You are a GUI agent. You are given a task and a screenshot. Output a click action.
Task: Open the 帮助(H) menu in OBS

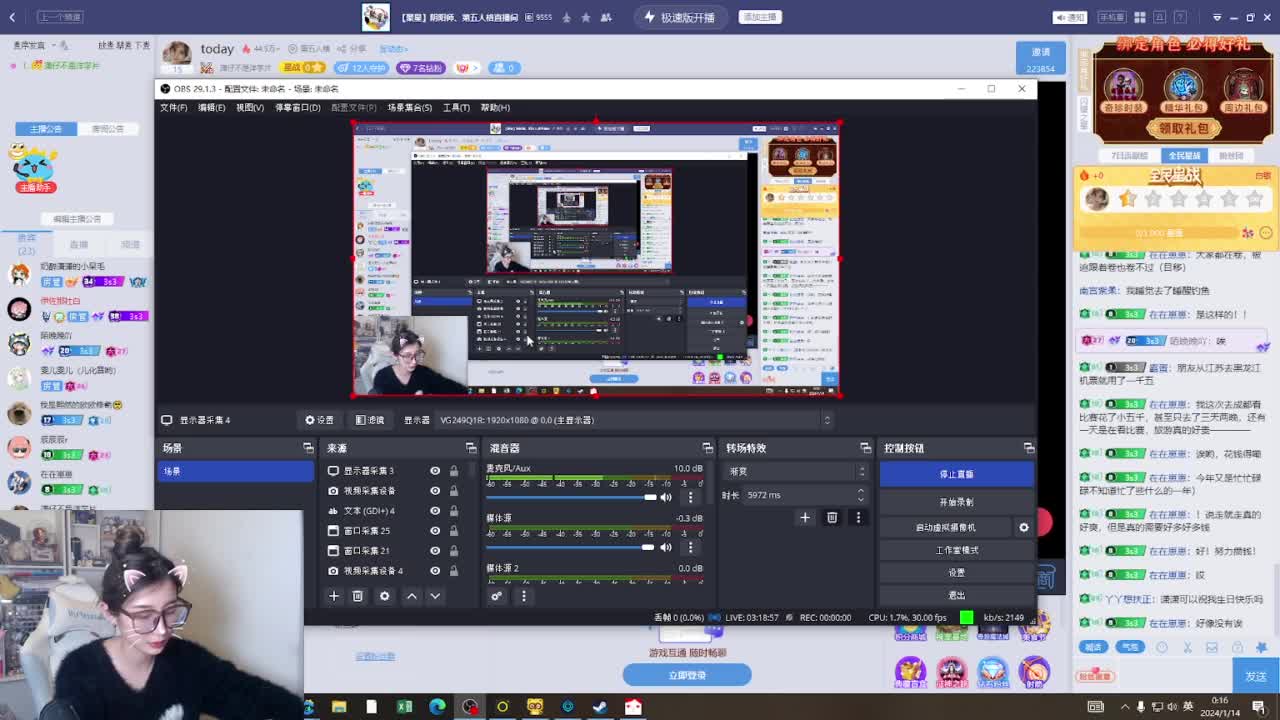pyautogui.click(x=495, y=107)
